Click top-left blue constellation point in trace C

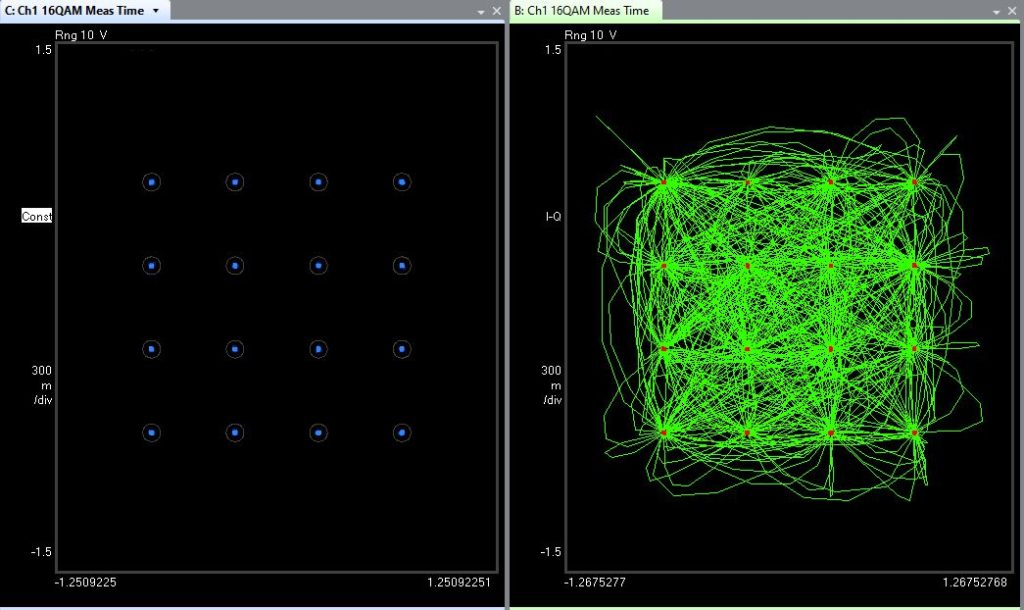pyautogui.click(x=151, y=182)
